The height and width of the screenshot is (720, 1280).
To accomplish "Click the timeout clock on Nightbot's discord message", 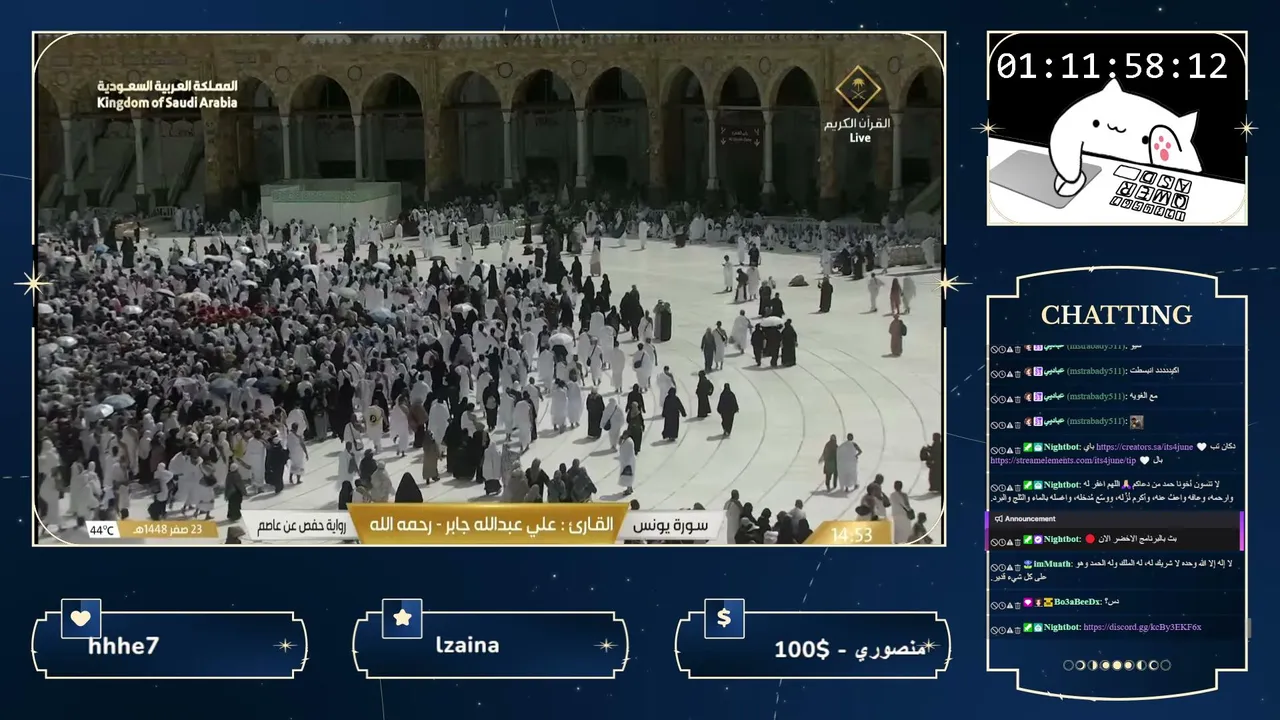I will click(x=1002, y=628).
